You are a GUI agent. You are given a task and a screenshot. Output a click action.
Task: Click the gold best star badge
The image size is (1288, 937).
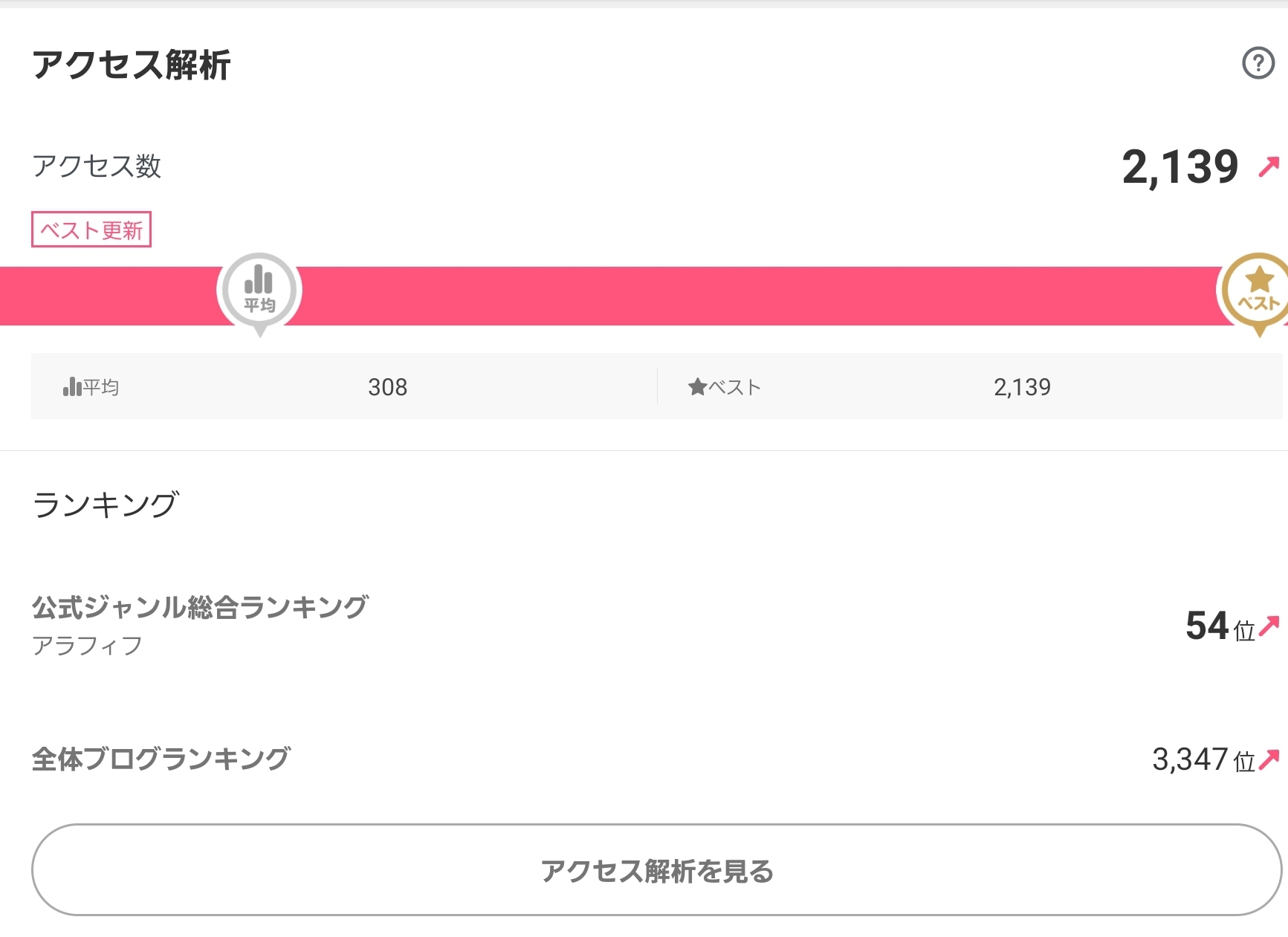click(x=1257, y=294)
